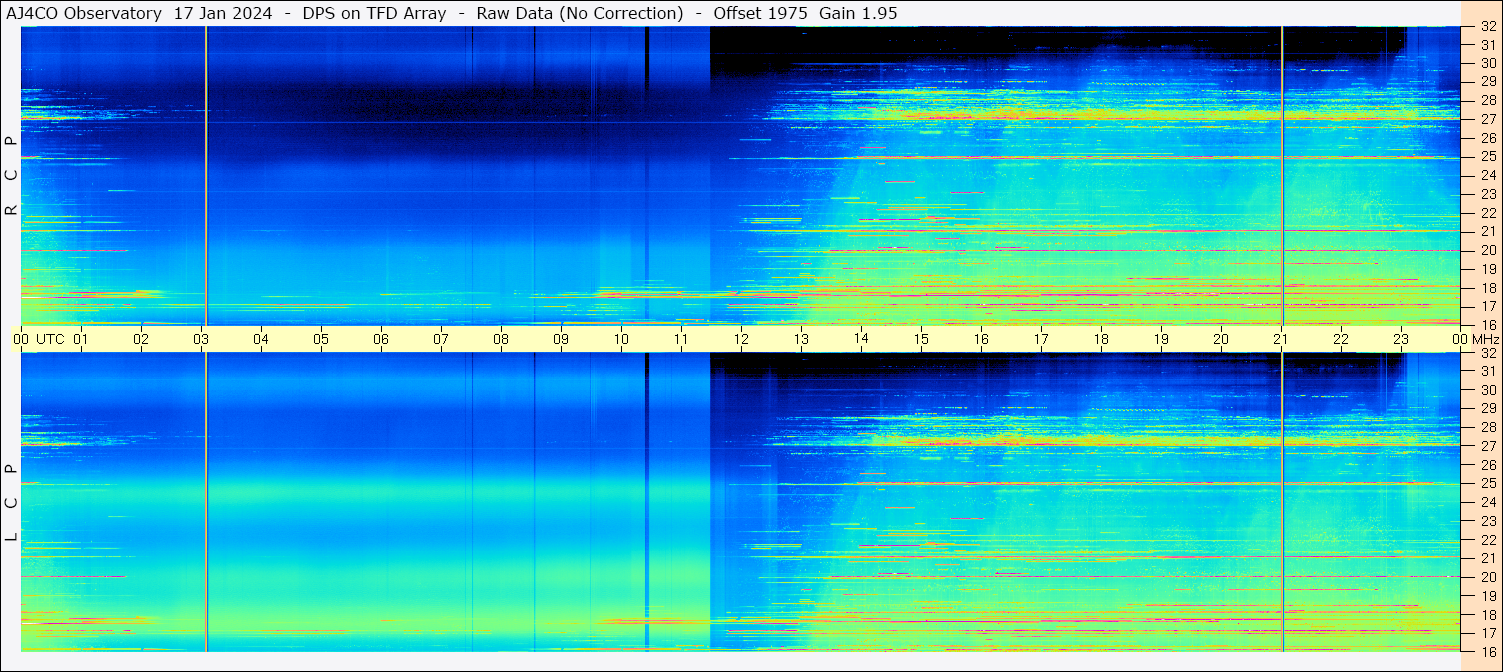Click the "Offset 1975" value
Image resolution: width=1503 pixels, height=672 pixels.
760,14
